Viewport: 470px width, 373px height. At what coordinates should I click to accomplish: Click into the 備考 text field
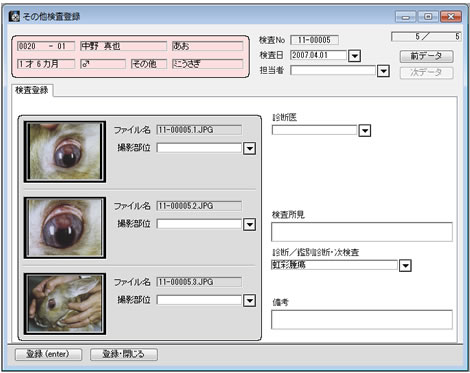(362, 320)
